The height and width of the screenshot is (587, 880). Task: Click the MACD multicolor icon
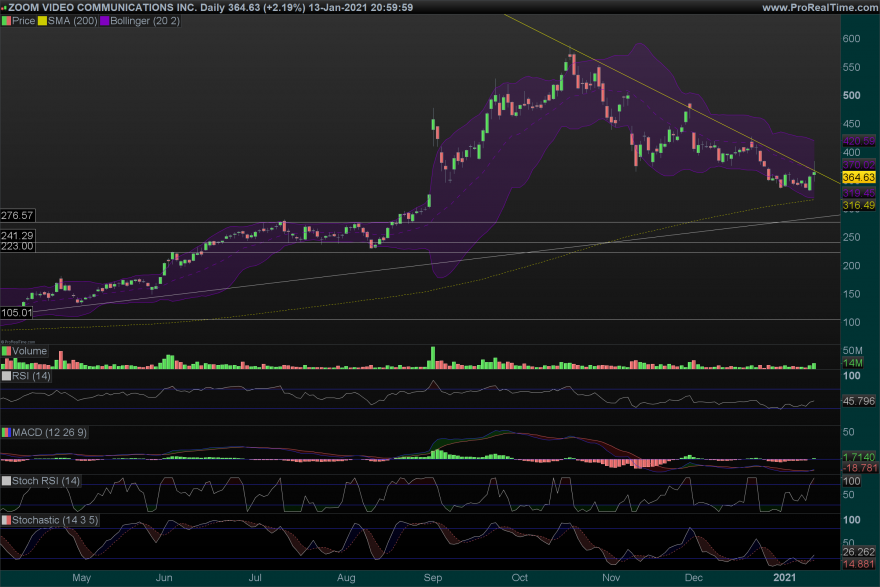pyautogui.click(x=6, y=433)
